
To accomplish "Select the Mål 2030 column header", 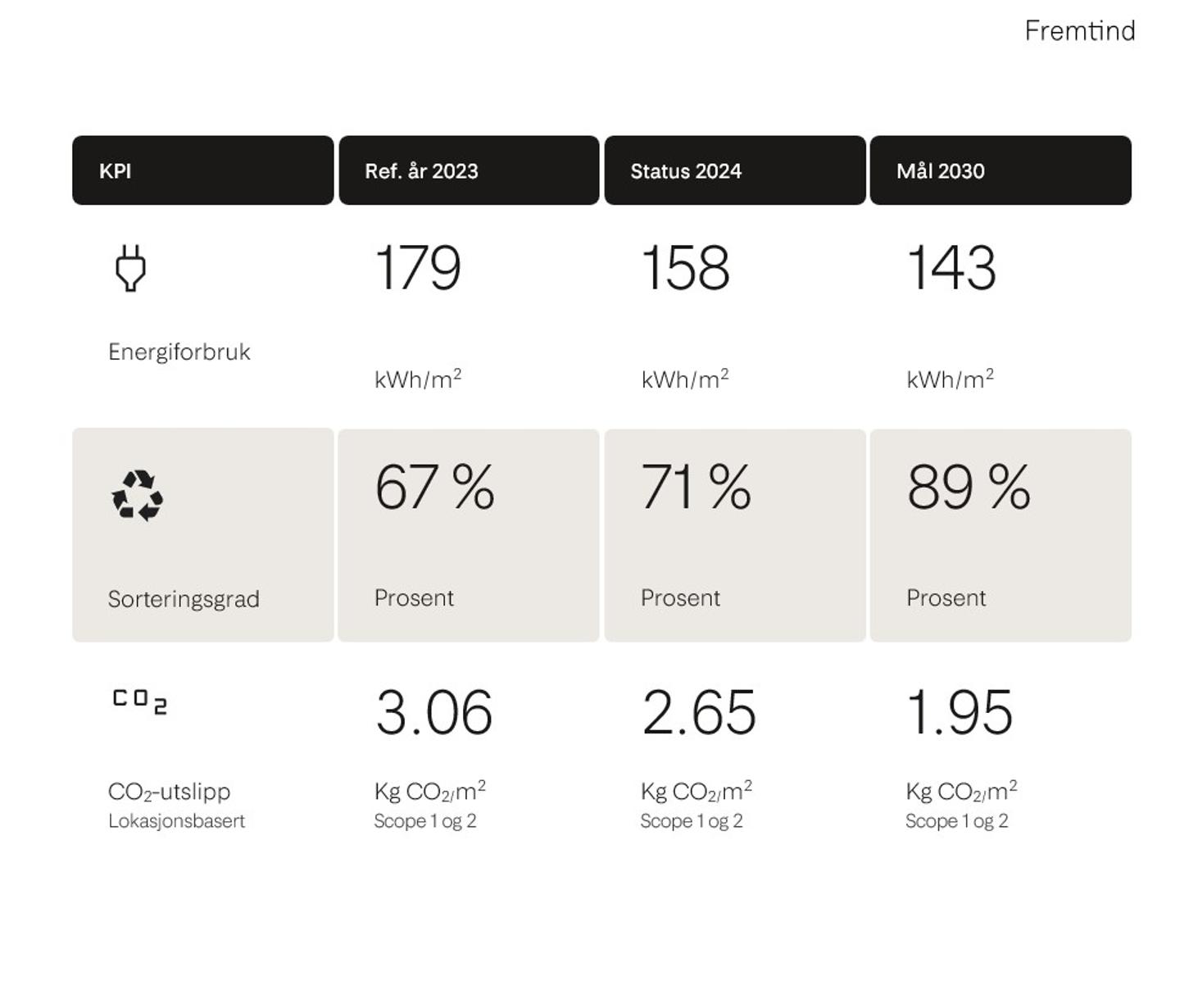I will [x=1000, y=170].
